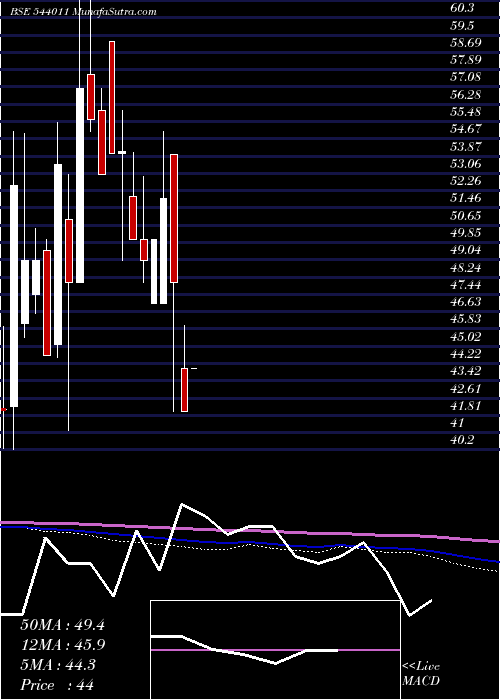Click the 42.61 price axis label
This screenshot has height=700, width=500.
tap(468, 388)
